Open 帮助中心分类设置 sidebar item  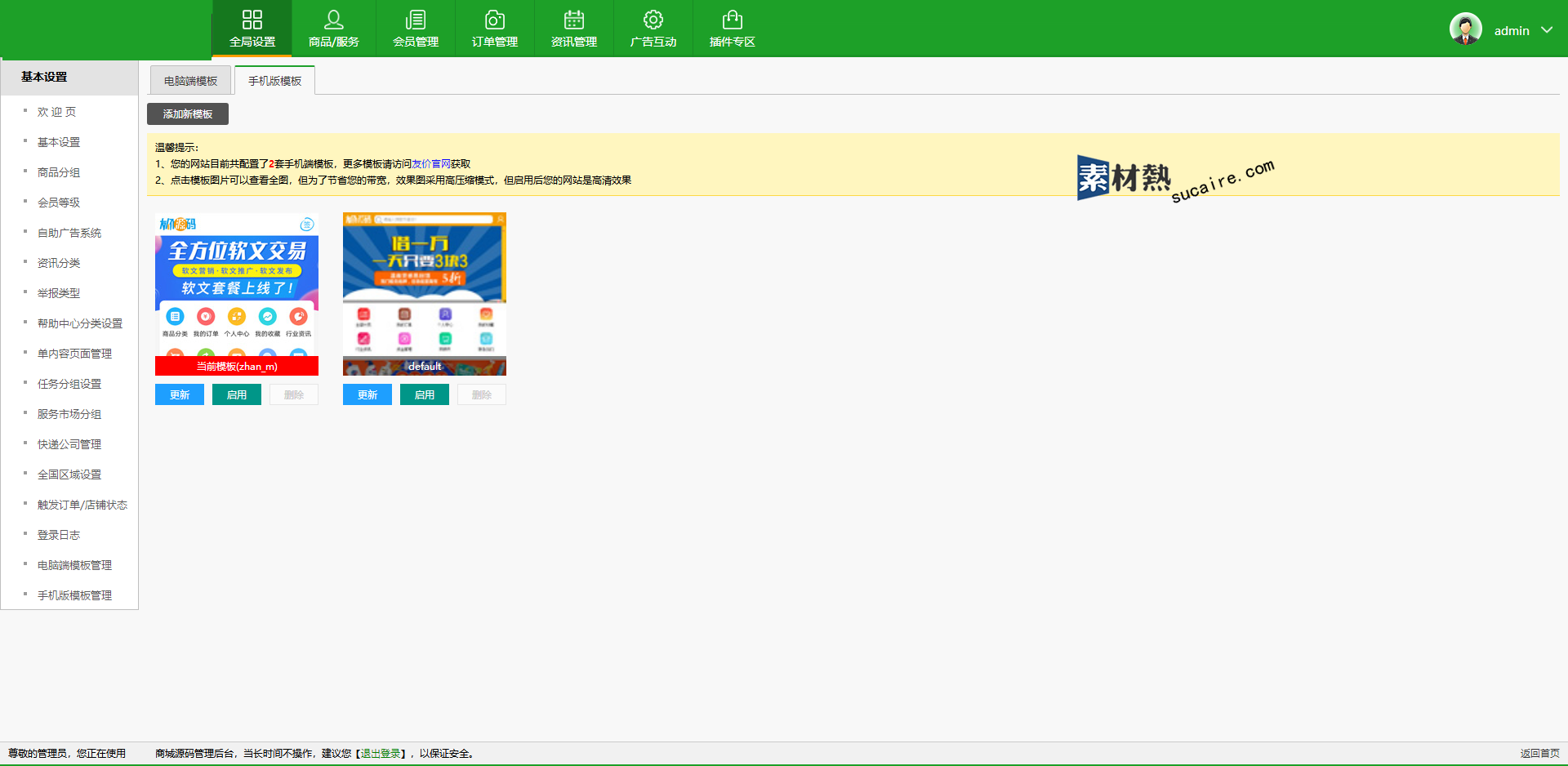tap(80, 323)
